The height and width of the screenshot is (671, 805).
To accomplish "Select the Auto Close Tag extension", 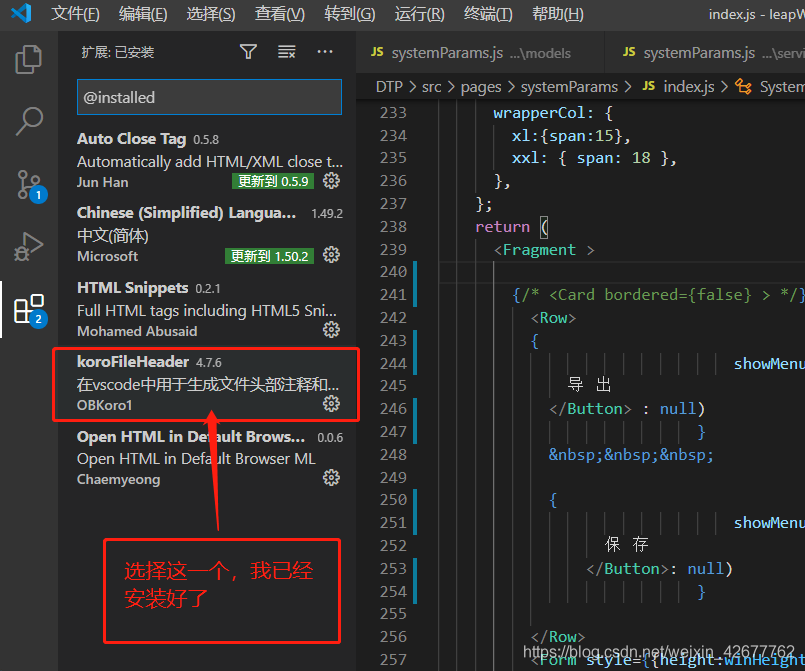I will 209,160.
